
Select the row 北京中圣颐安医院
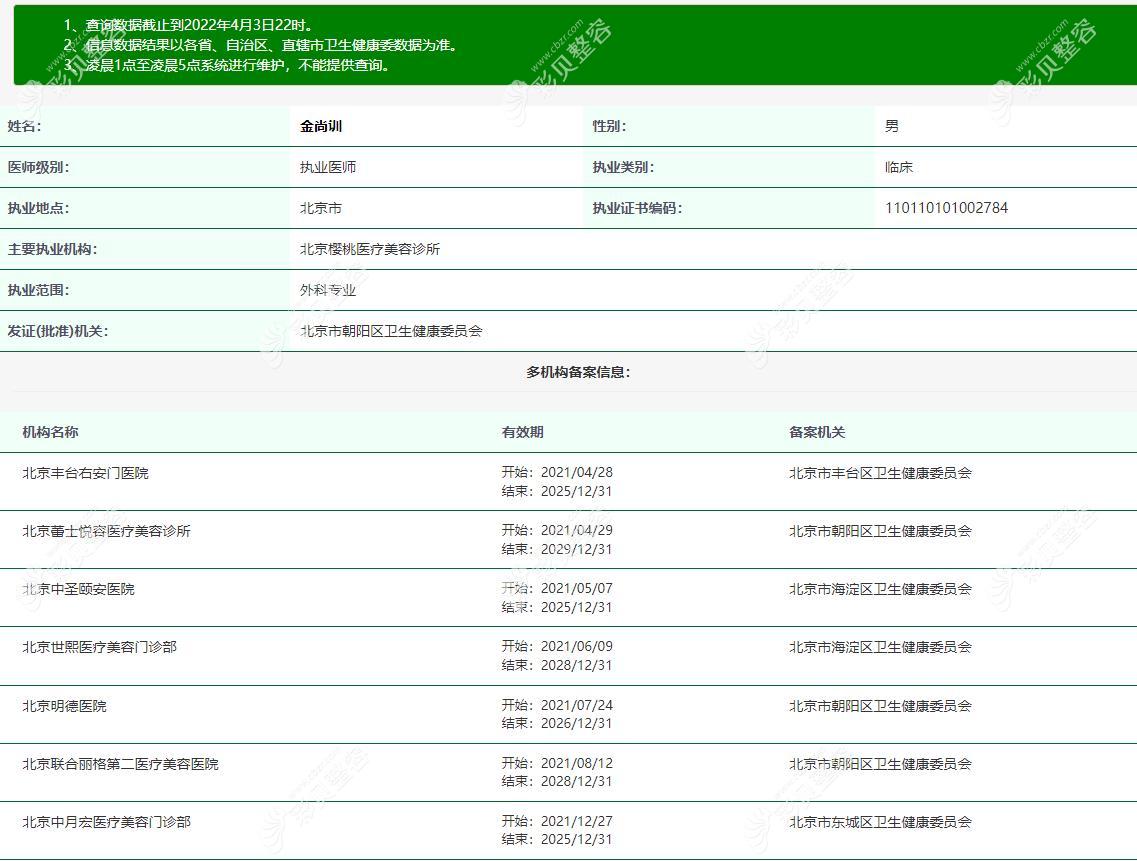coord(568,598)
